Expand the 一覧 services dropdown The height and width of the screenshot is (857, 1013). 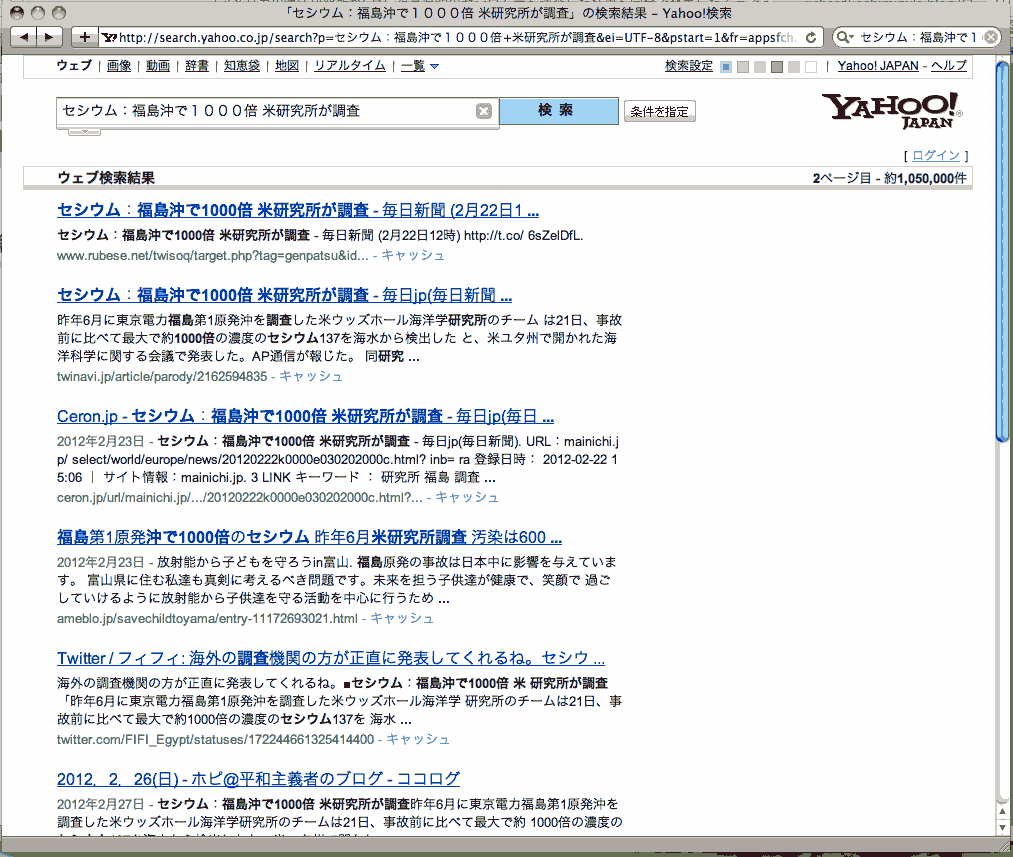click(420, 66)
